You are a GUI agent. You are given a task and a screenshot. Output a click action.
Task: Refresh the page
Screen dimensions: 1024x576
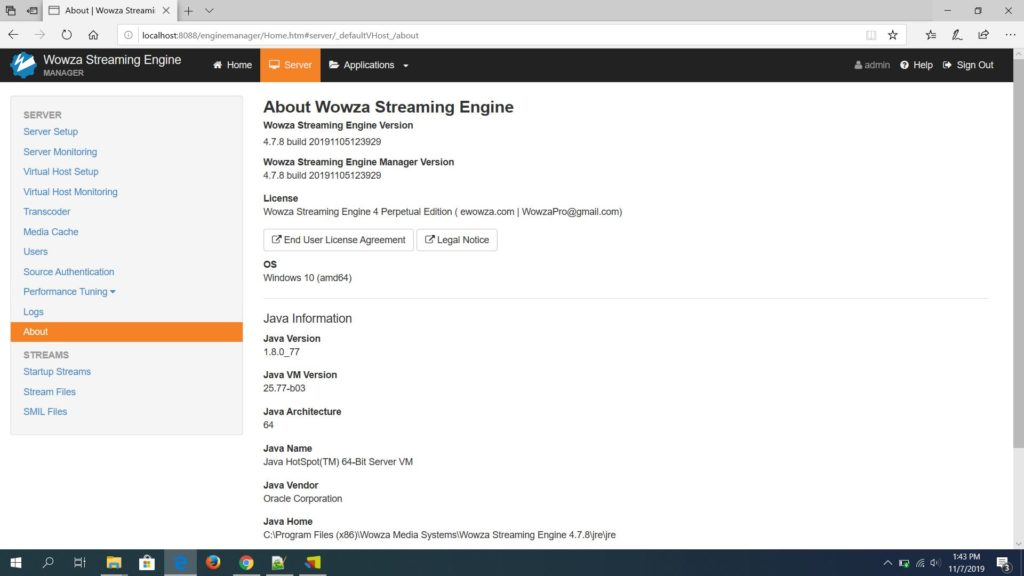pos(67,35)
